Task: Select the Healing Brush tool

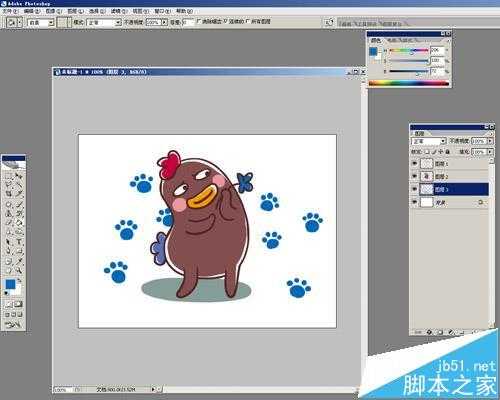Action: pyautogui.click(x=9, y=204)
